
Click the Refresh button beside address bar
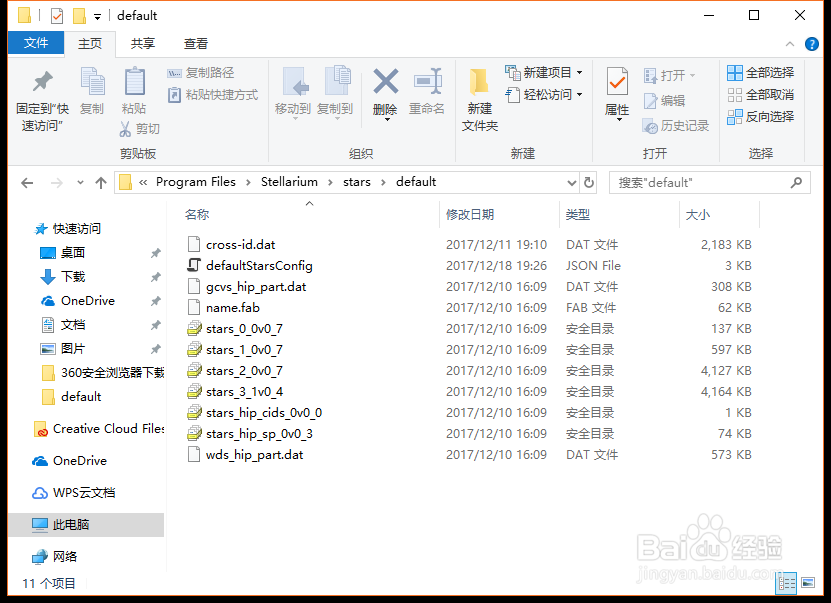click(589, 183)
